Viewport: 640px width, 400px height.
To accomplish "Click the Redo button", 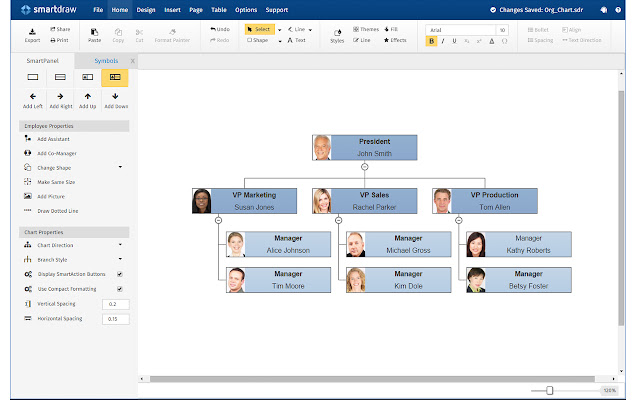I will click(220, 40).
